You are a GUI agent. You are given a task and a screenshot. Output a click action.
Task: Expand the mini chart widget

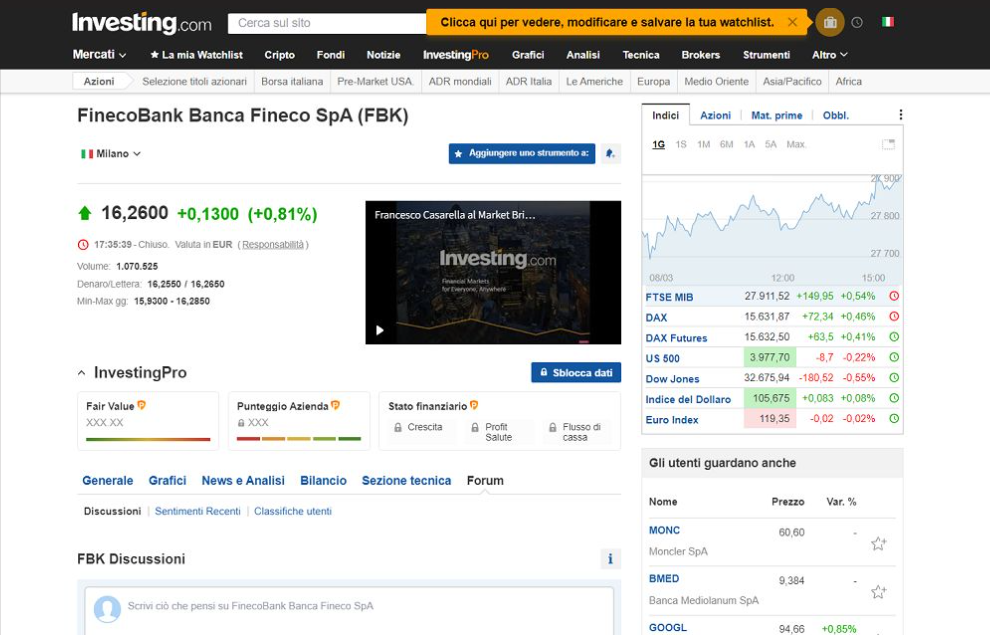coord(888,145)
